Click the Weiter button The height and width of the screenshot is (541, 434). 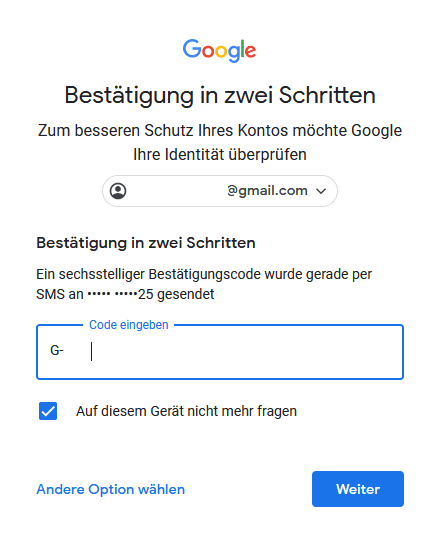[x=358, y=489]
